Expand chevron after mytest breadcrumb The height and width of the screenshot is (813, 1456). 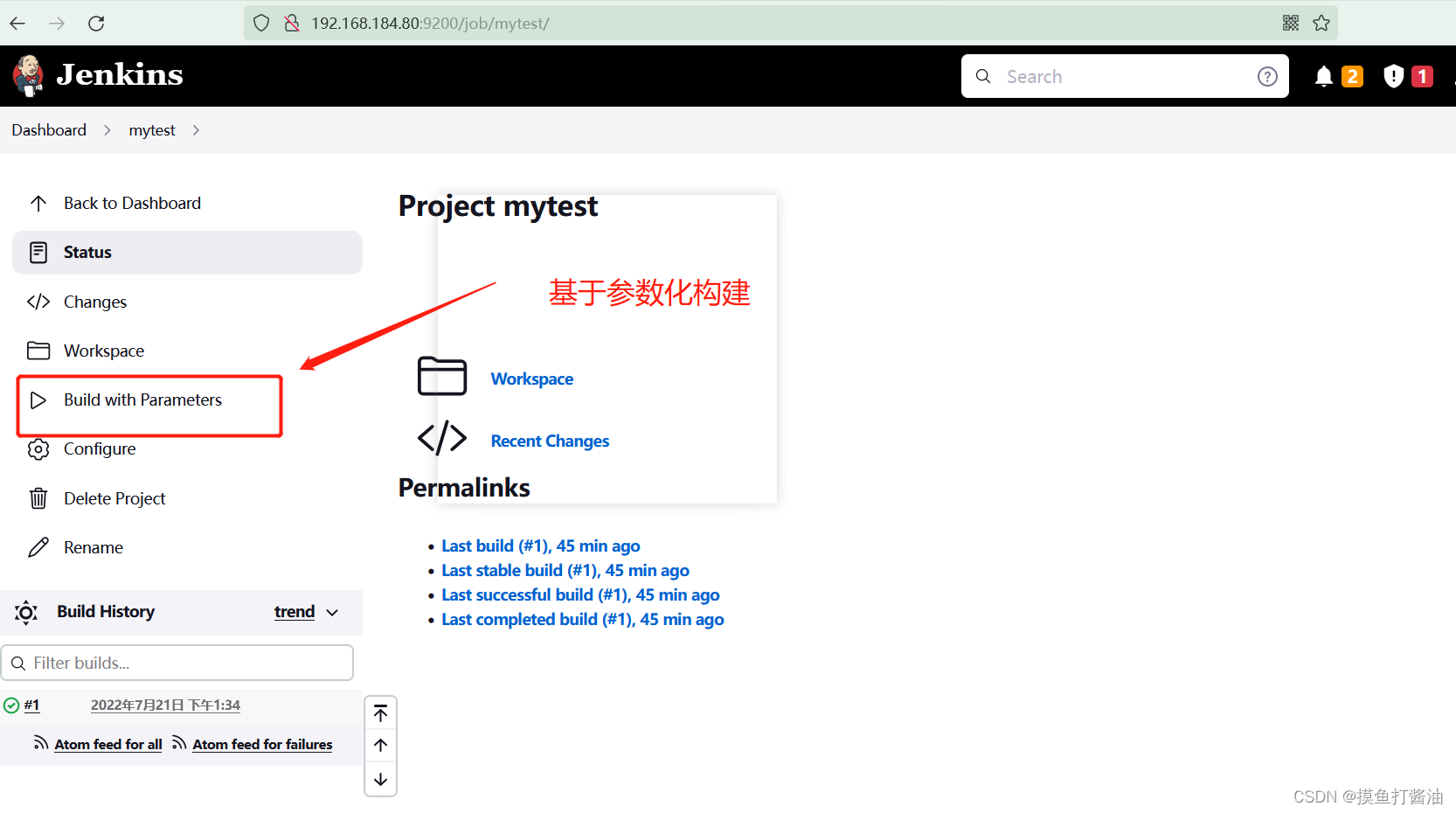[x=196, y=130]
